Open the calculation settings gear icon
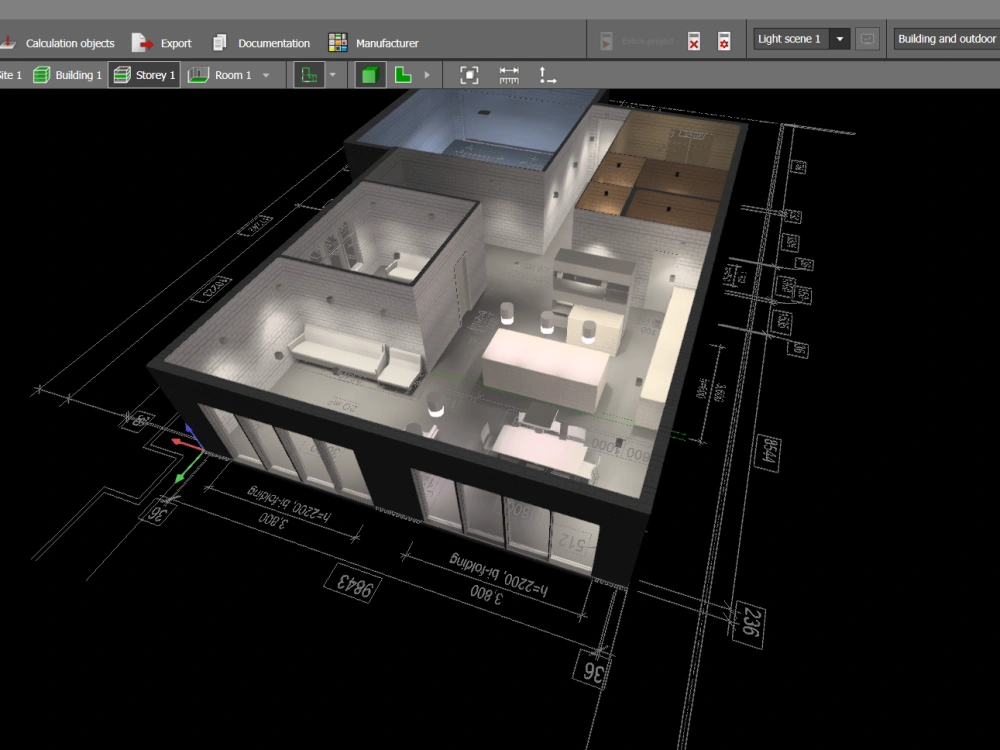This screenshot has height=750, width=1000. tap(723, 40)
